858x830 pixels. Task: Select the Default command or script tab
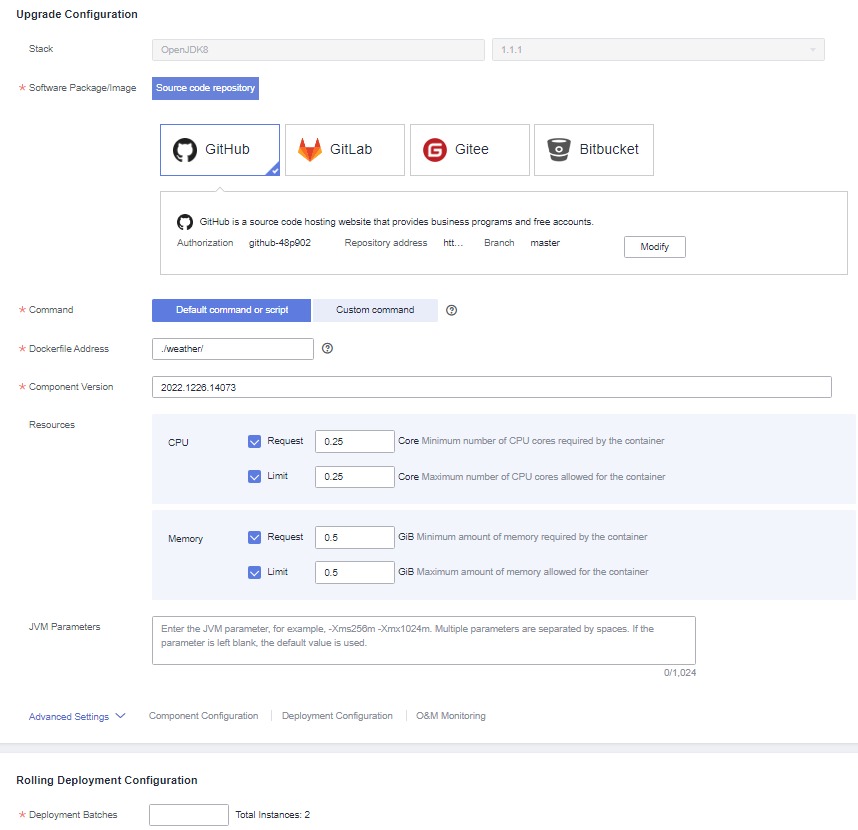(231, 310)
